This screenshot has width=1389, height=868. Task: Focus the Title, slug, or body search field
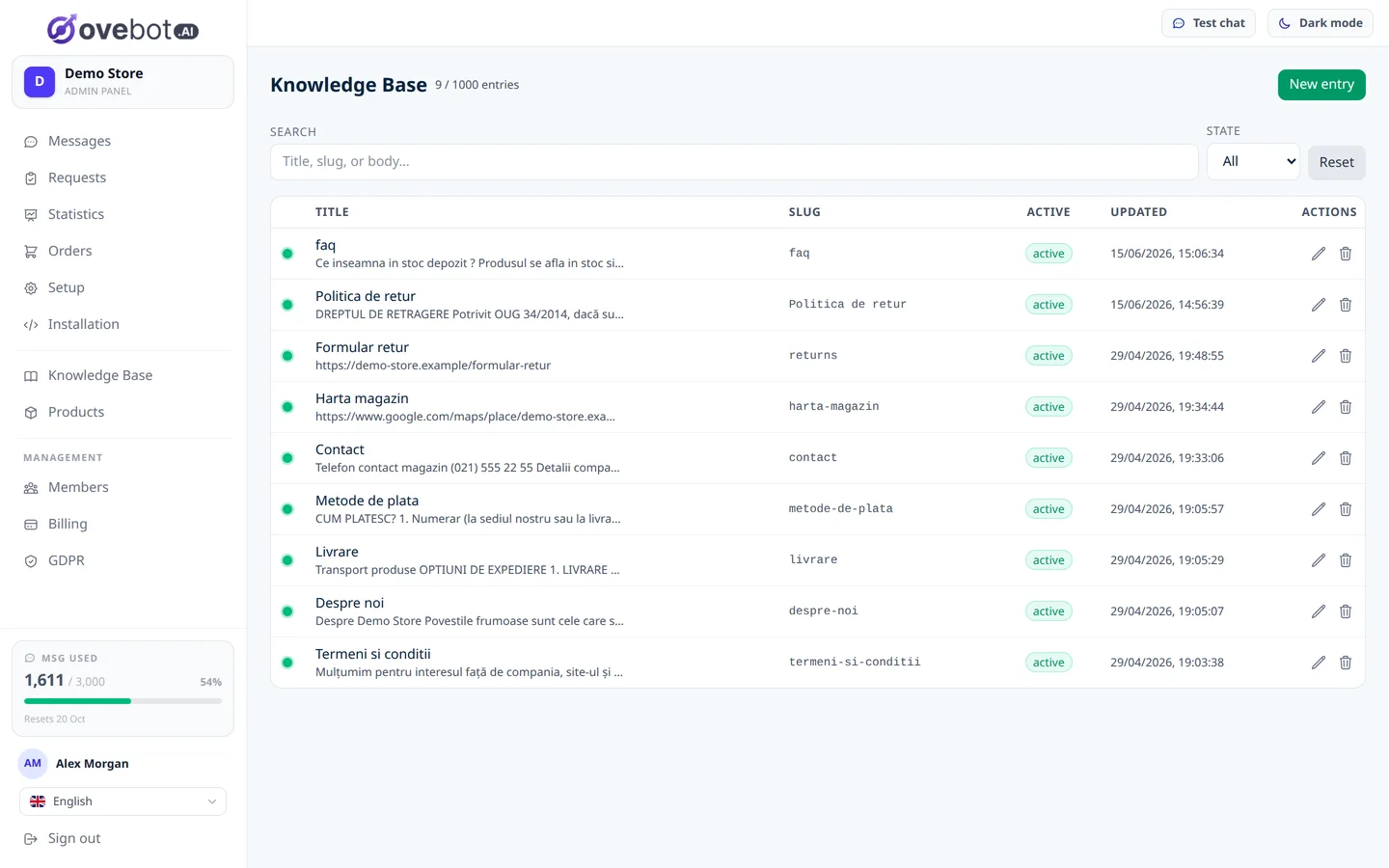pyautogui.click(x=734, y=162)
